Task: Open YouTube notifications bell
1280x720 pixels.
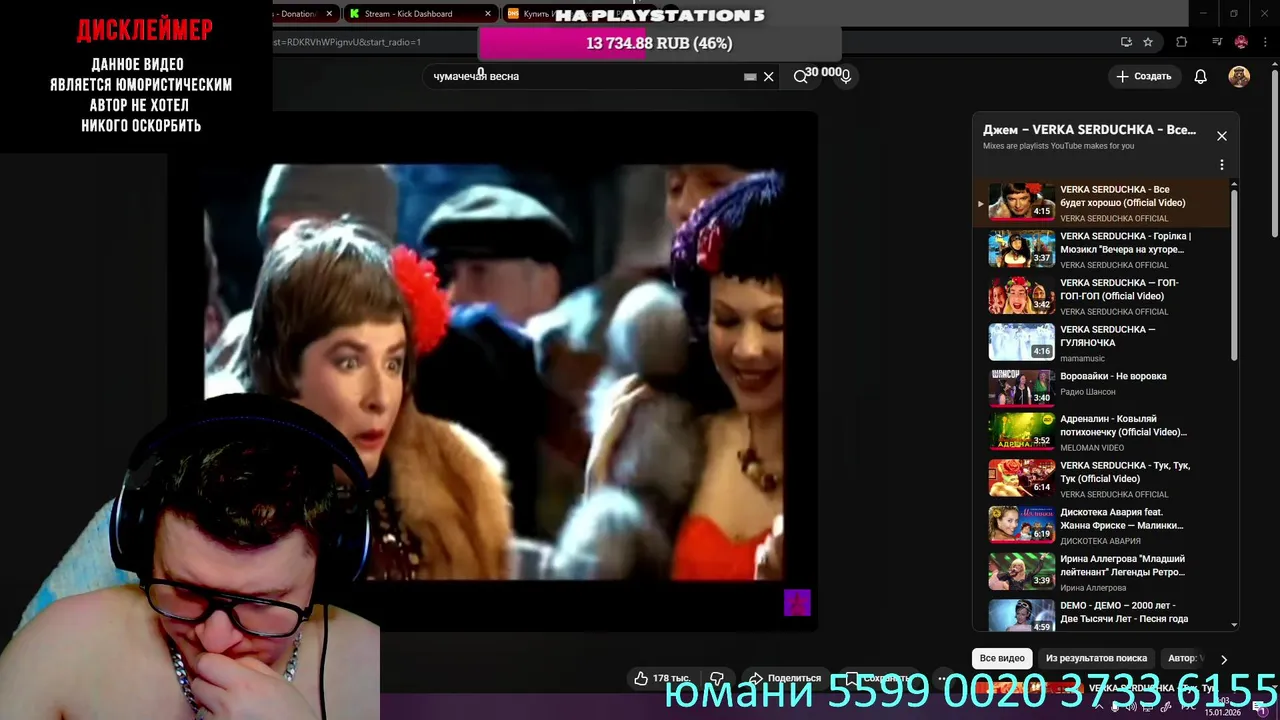Action: tap(1201, 77)
